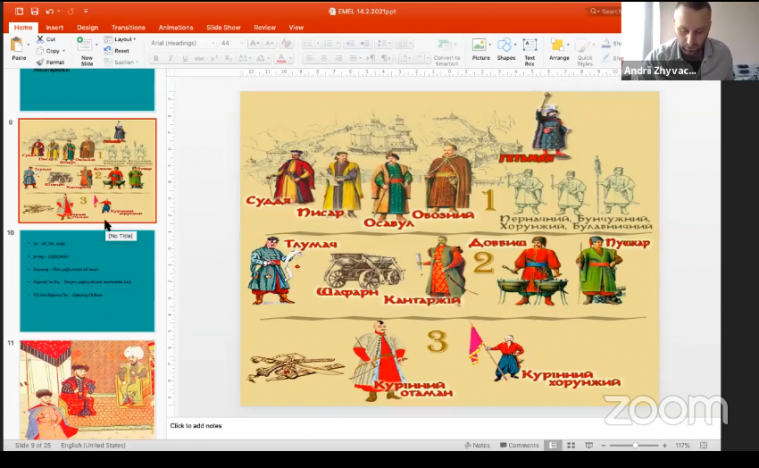Open the Comments pane
Screen dimensions: 759x468
click(x=519, y=445)
